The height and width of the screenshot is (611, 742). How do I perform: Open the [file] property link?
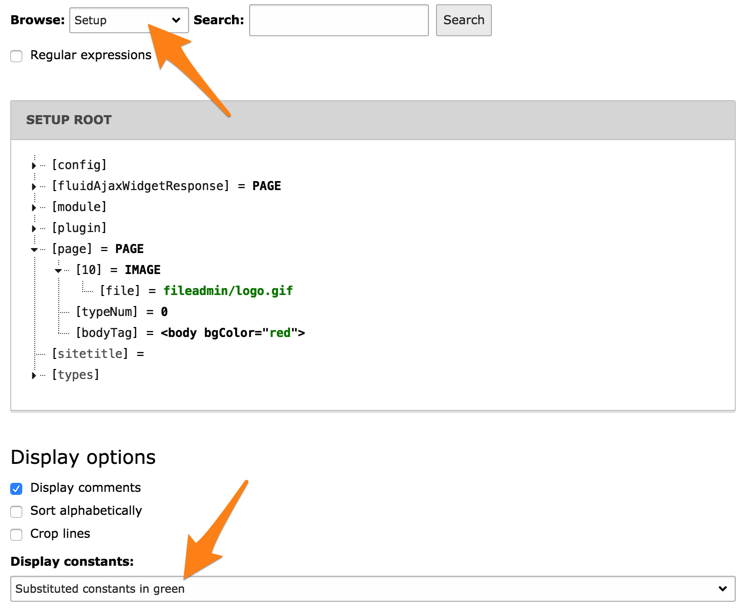(124, 291)
